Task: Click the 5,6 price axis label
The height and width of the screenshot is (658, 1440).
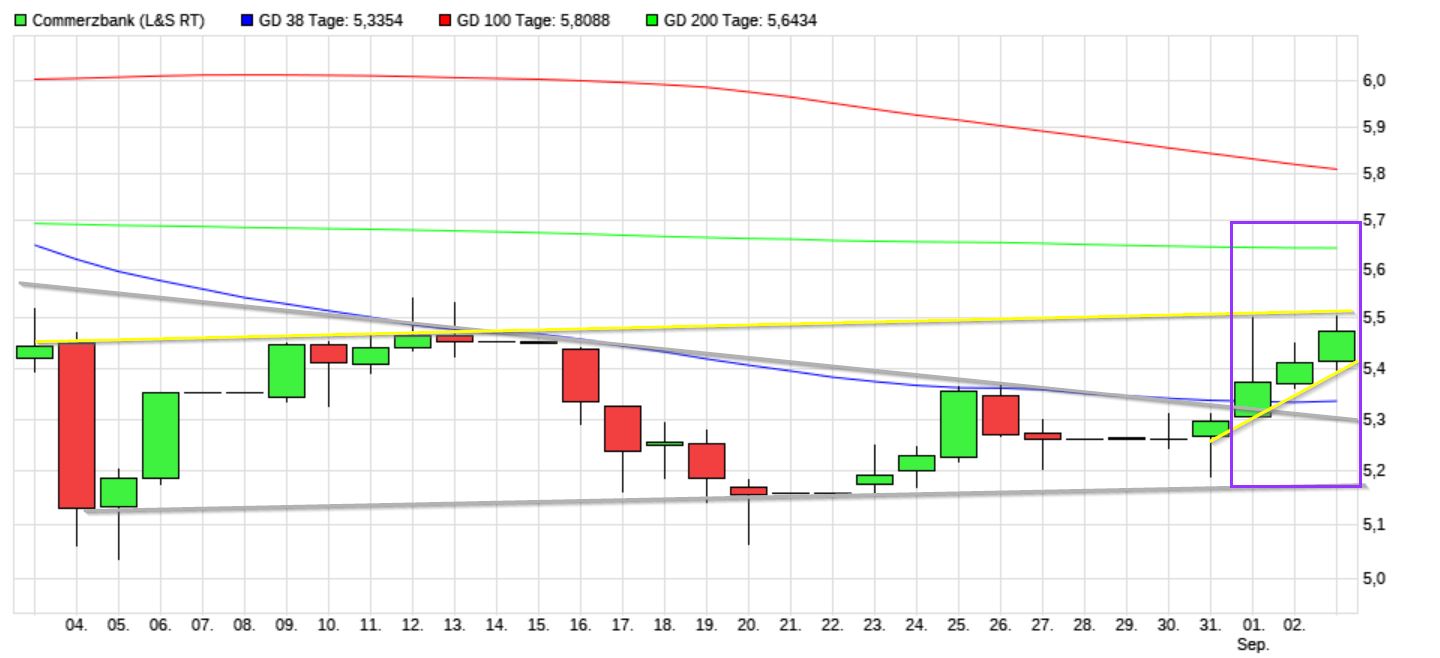Action: [x=1376, y=270]
